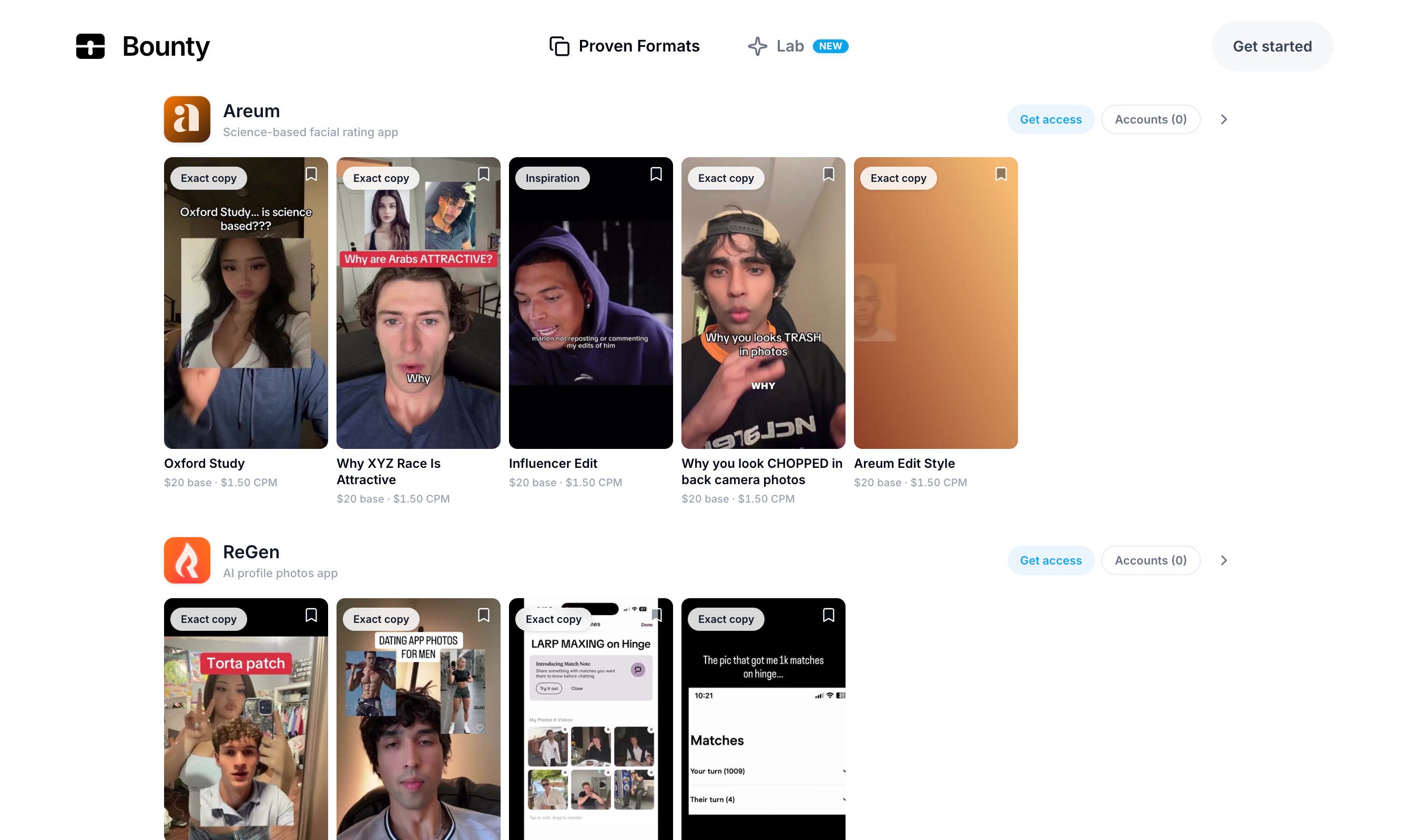
Task: Click 'Why you look CHOPPED' title
Action: [x=762, y=472]
